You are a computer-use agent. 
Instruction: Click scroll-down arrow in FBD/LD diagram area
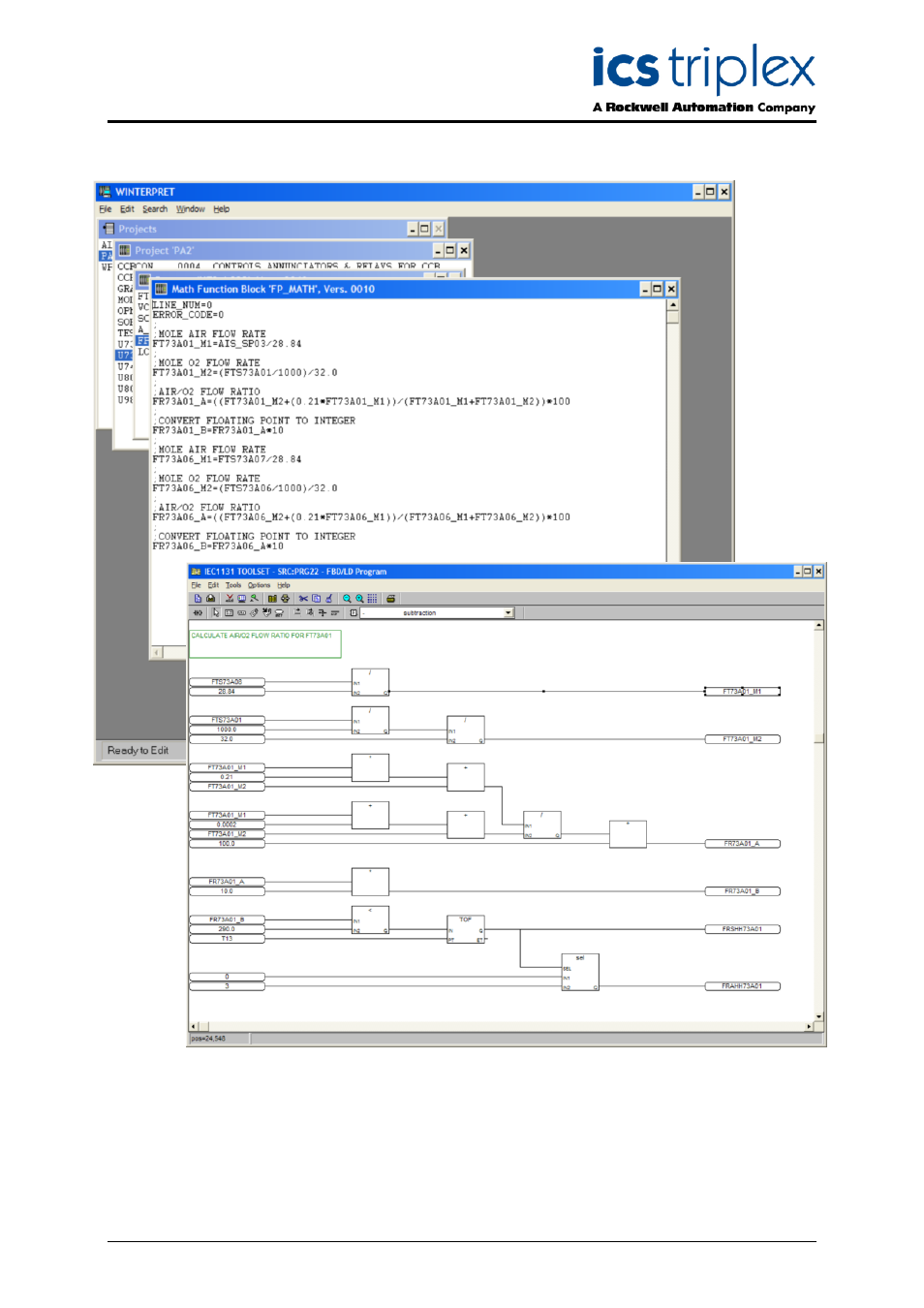click(x=818, y=1016)
